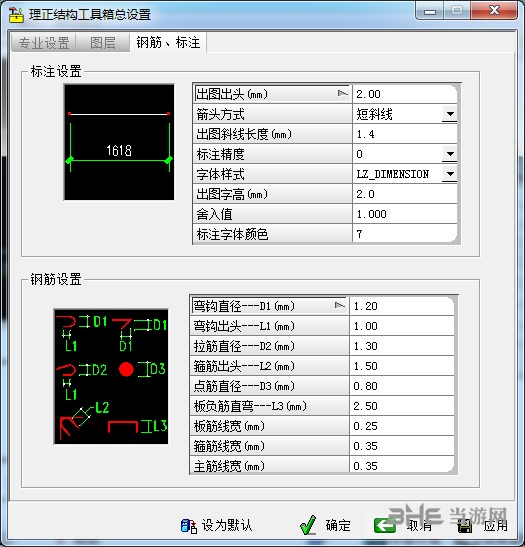
Task: Edit the 板负筋直弯 L3 value 2.50
Action: [402, 406]
